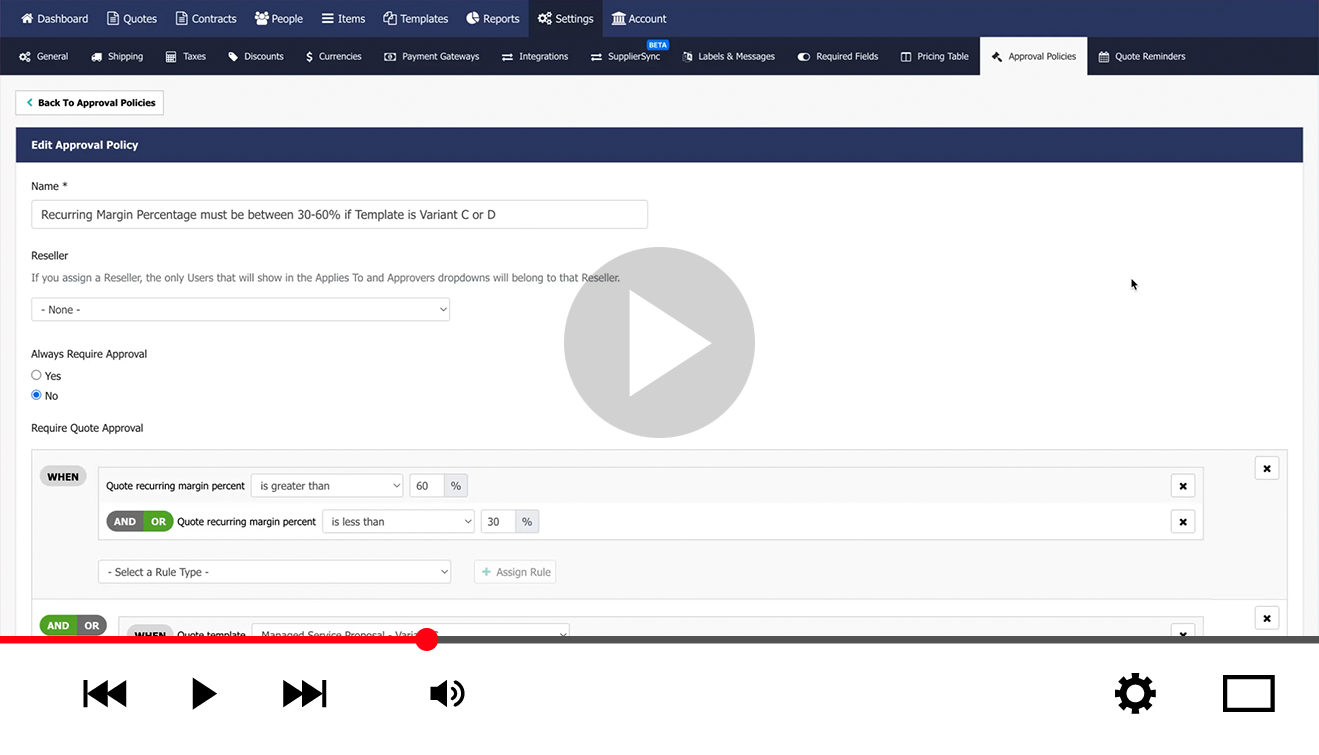
Task: Click the red video progress scrubber
Action: (x=427, y=640)
